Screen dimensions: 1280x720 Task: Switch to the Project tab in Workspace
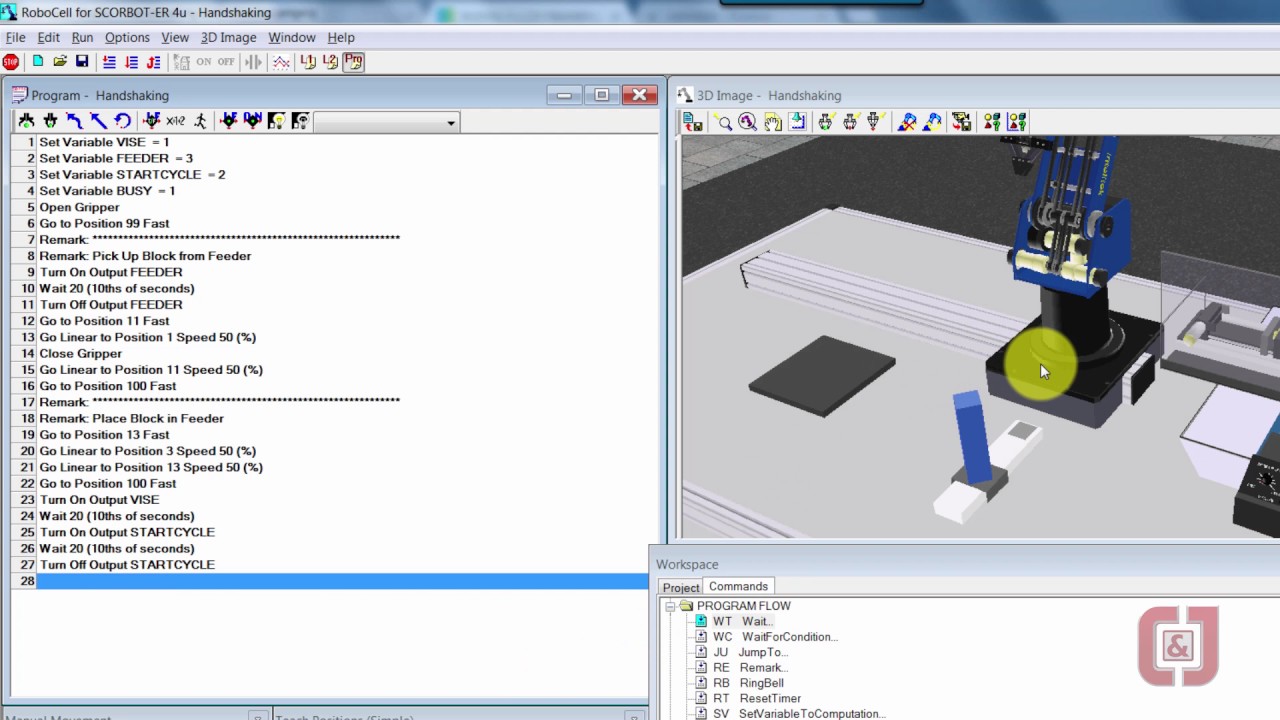pos(681,587)
